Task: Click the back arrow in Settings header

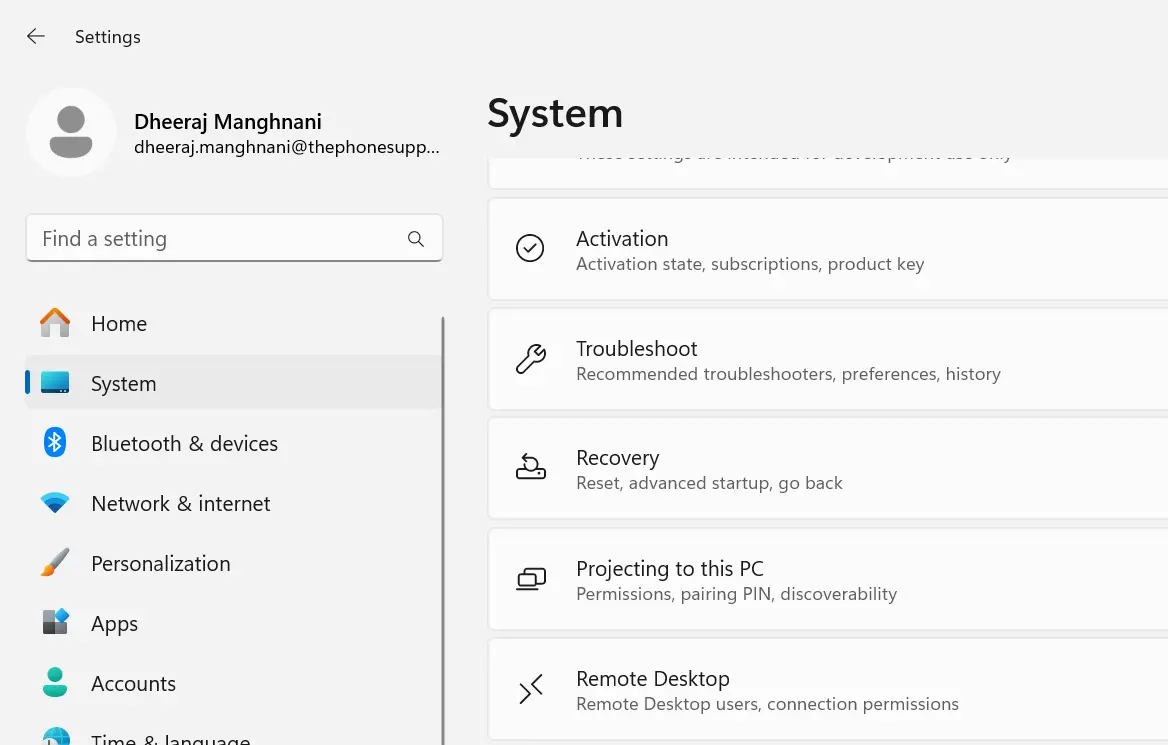Action: [x=36, y=37]
